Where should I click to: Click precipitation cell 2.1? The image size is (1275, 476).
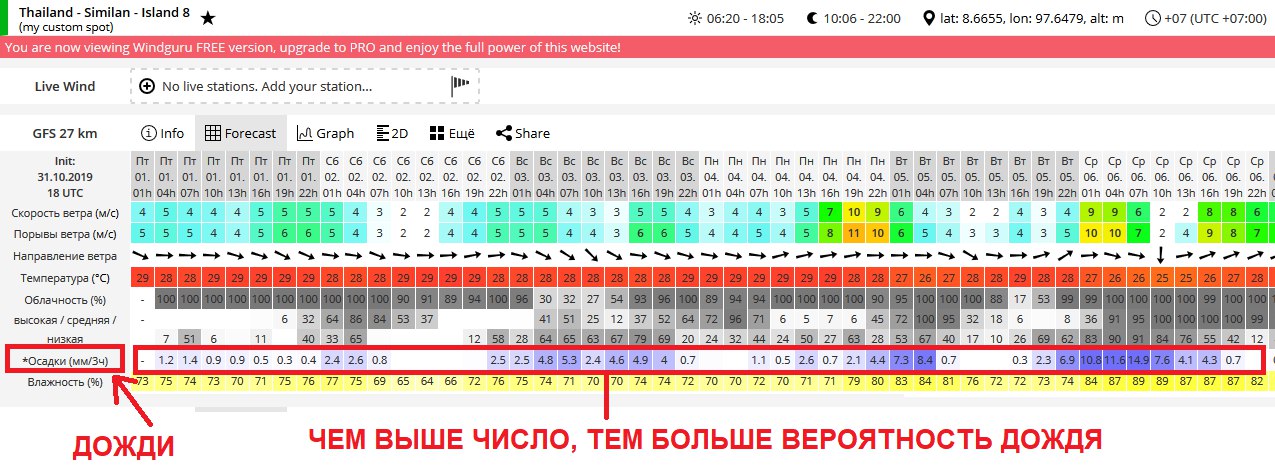(854, 359)
